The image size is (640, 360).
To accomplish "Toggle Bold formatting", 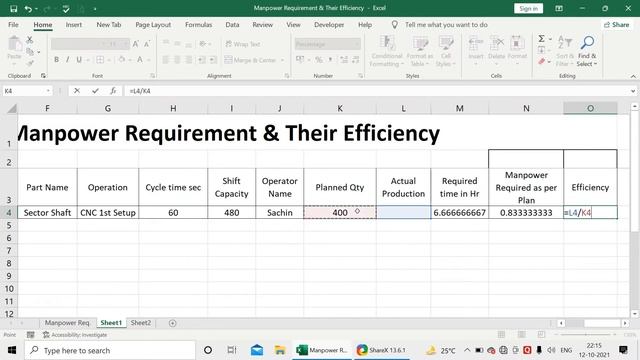I will 56,60.
